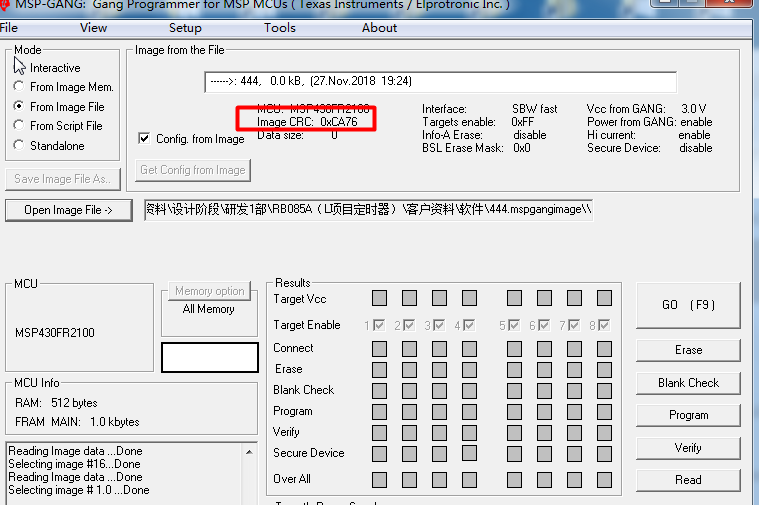759x505 pixels.
Task: Click the RAM: 512 bytes text
Action: coord(56,403)
